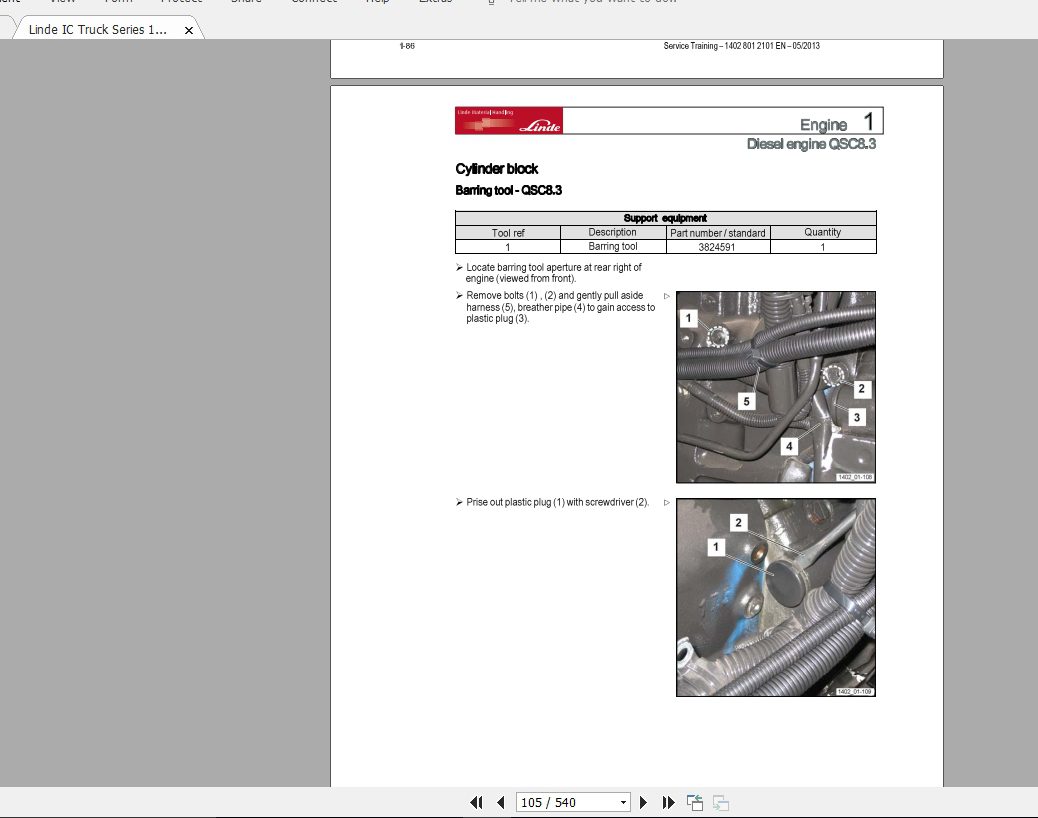The width and height of the screenshot is (1038, 818).
Task: Click the 'Part number / standard' column header
Action: (718, 233)
